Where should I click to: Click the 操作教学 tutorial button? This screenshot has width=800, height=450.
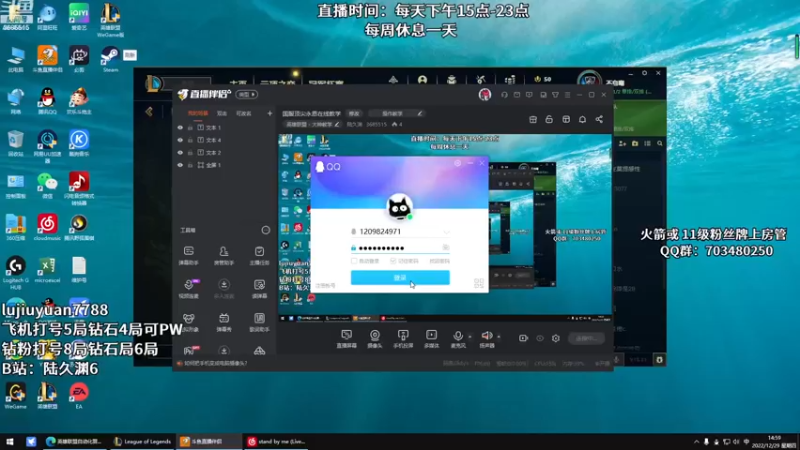[396, 113]
